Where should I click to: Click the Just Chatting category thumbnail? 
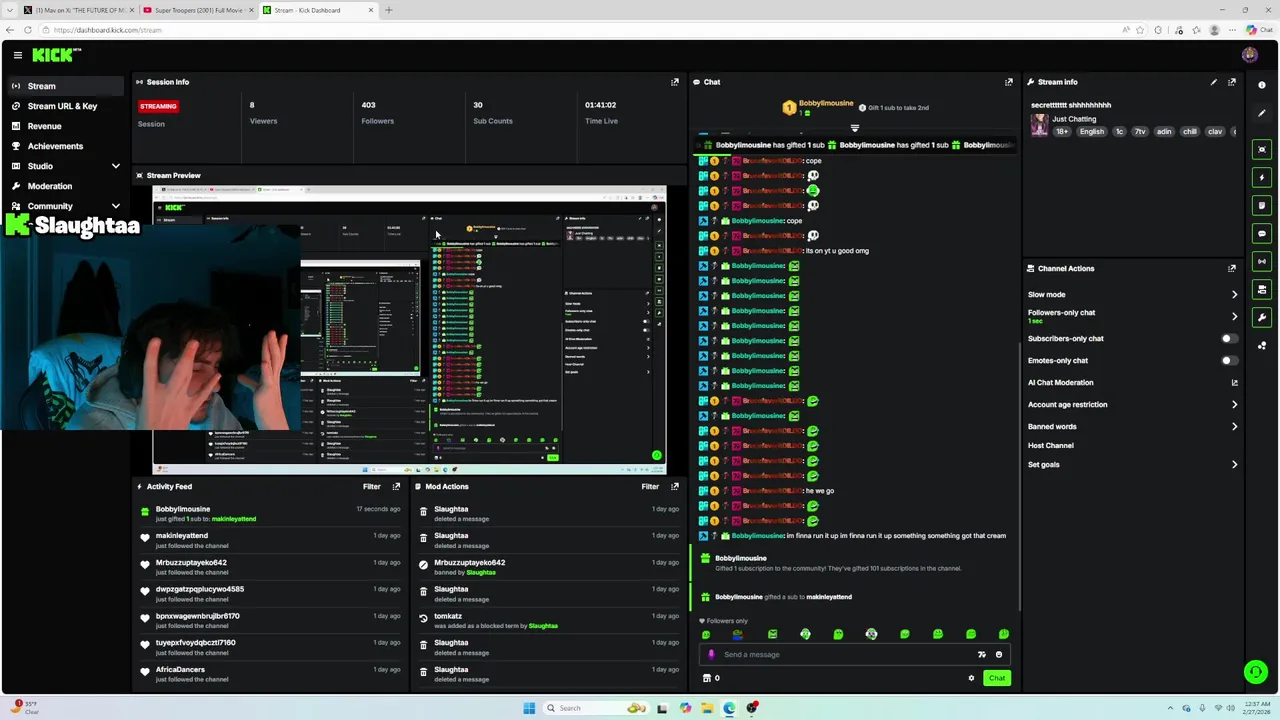tap(1040, 125)
